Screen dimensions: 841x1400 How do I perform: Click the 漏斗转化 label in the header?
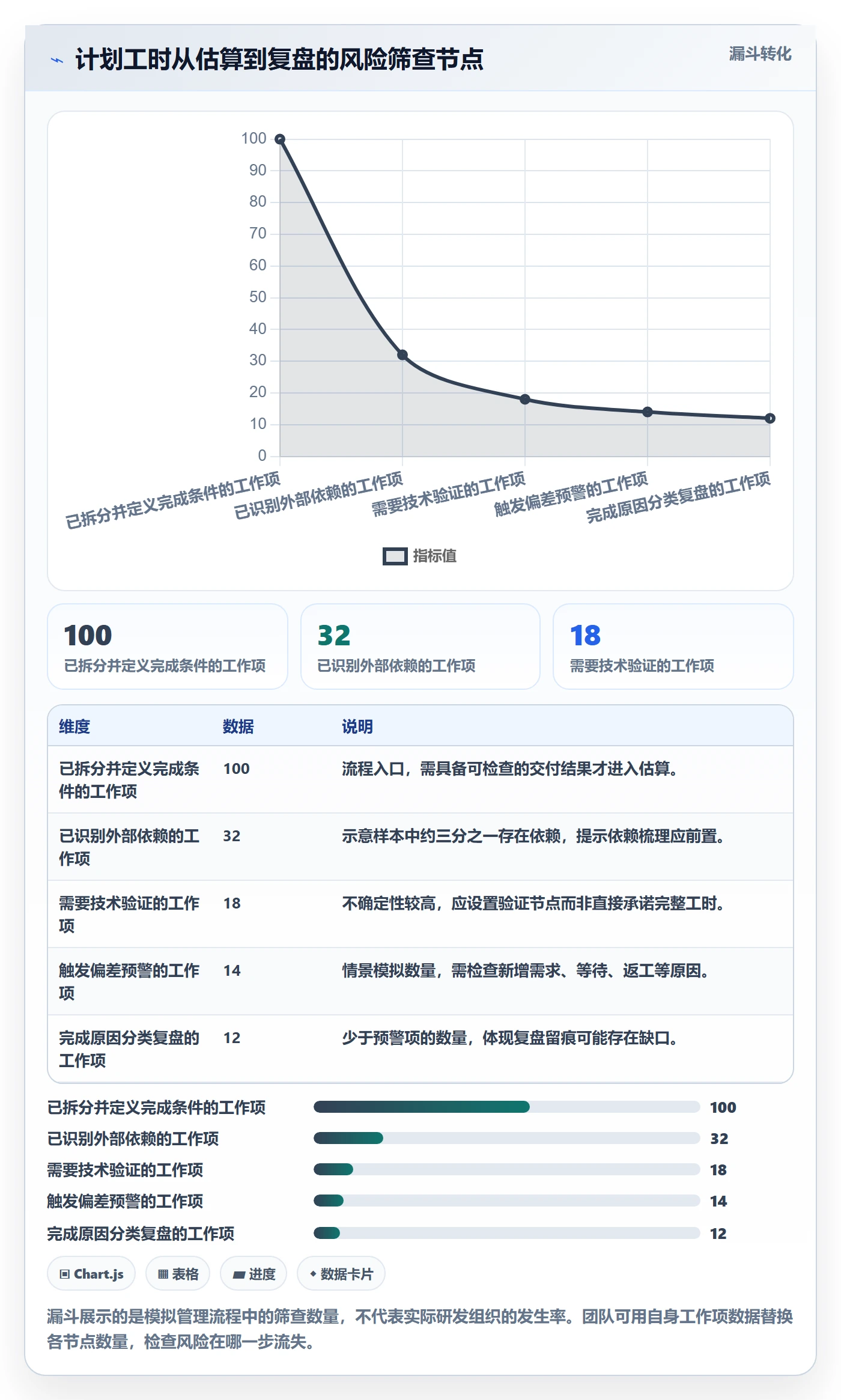coord(760,54)
